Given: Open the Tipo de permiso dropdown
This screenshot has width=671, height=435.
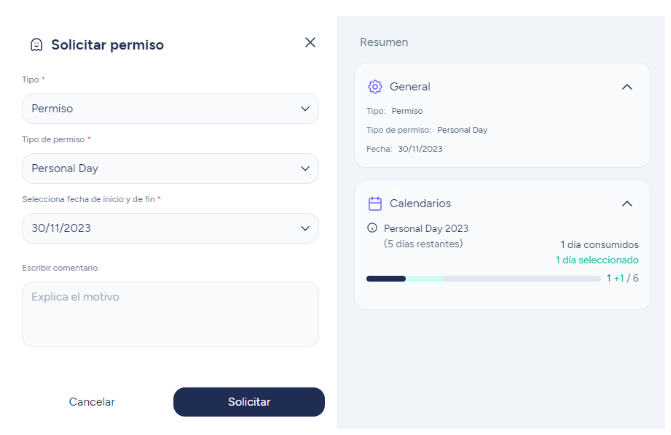Looking at the screenshot, I should [x=170, y=169].
